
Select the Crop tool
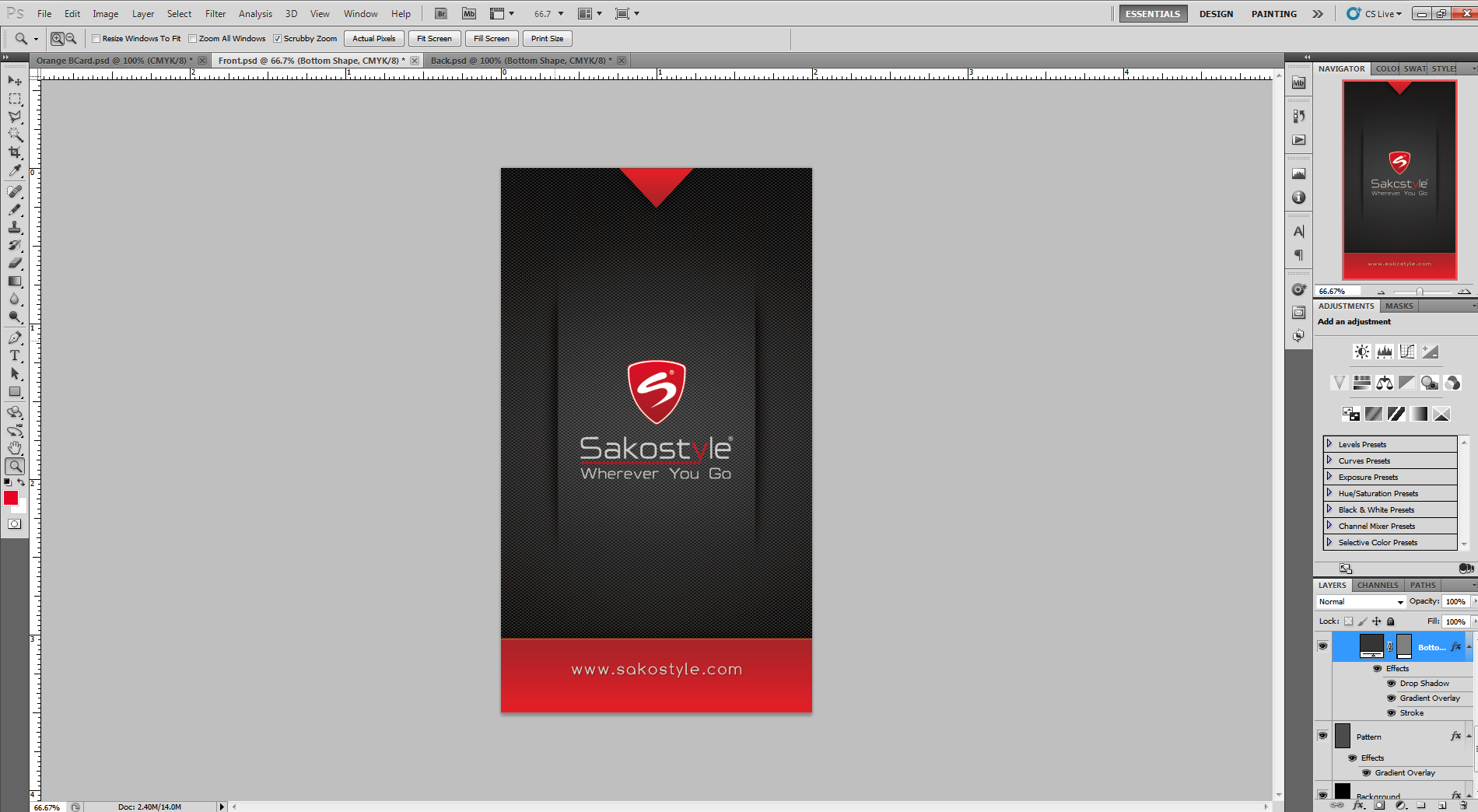click(x=15, y=152)
